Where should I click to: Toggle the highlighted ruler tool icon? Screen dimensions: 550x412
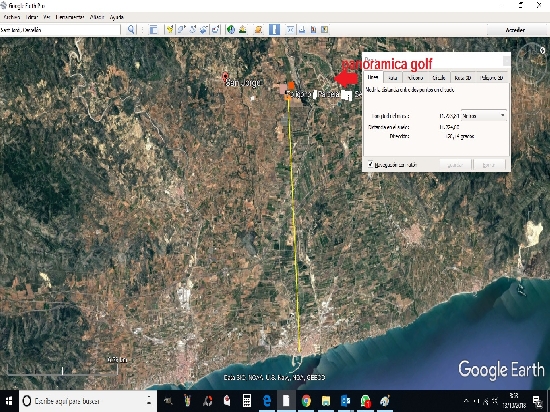click(274, 30)
